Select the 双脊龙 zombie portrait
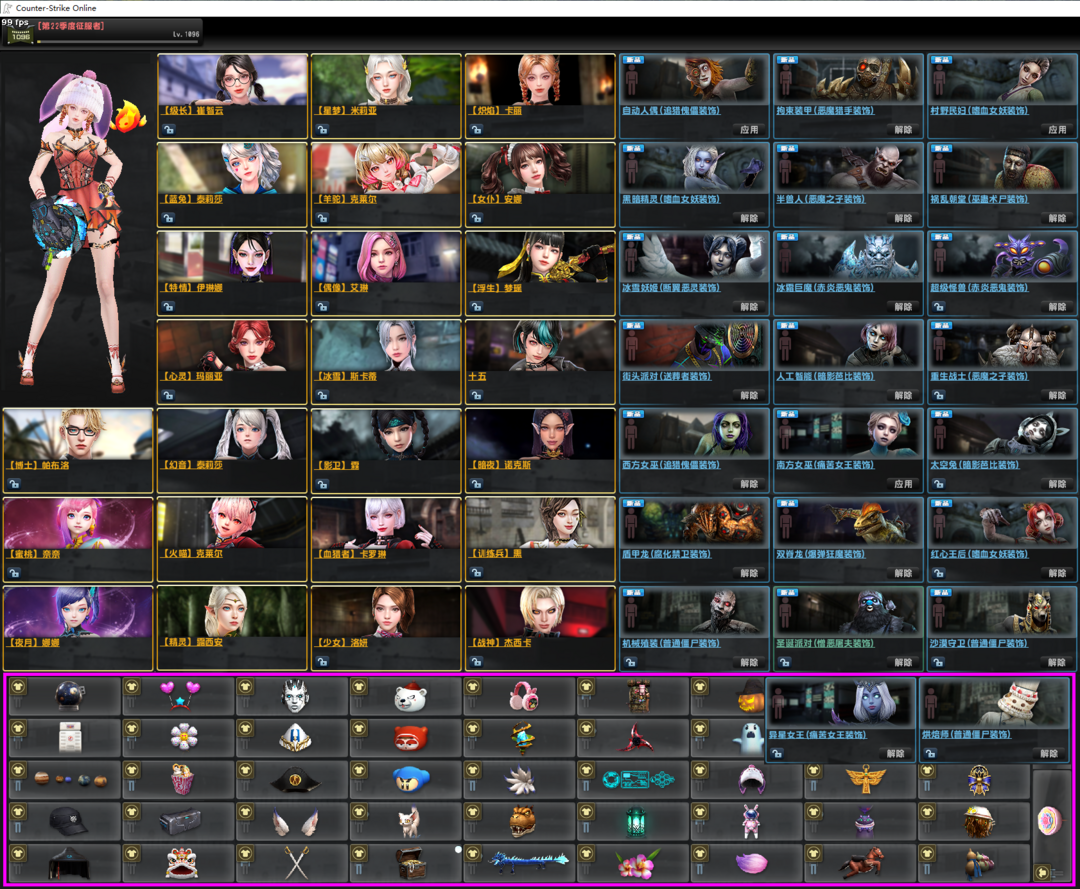This screenshot has width=1080, height=889. pos(848,523)
